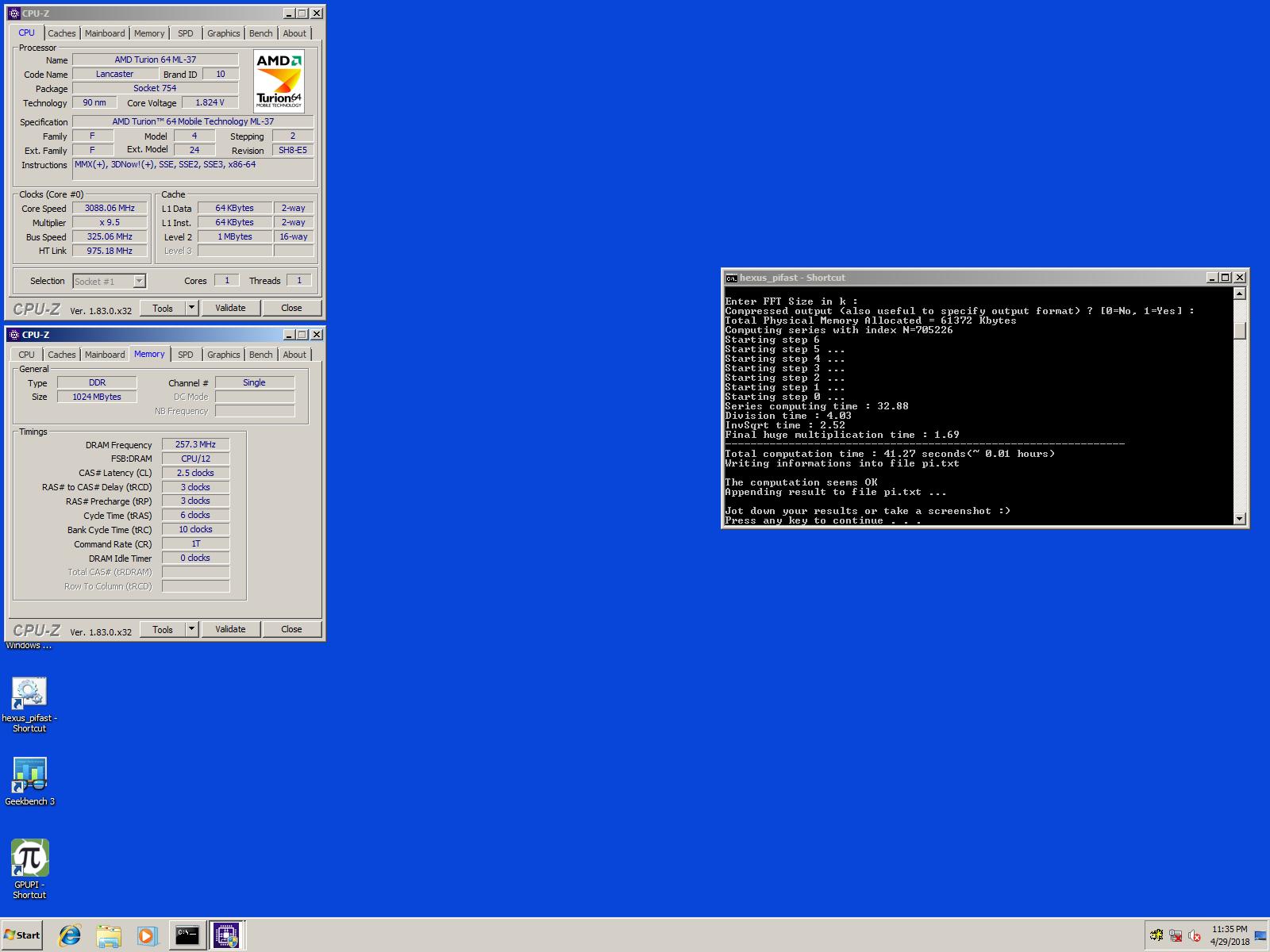Launch Windows Media Player from taskbar
Image resolution: width=1270 pixels, height=952 pixels.
(147, 935)
